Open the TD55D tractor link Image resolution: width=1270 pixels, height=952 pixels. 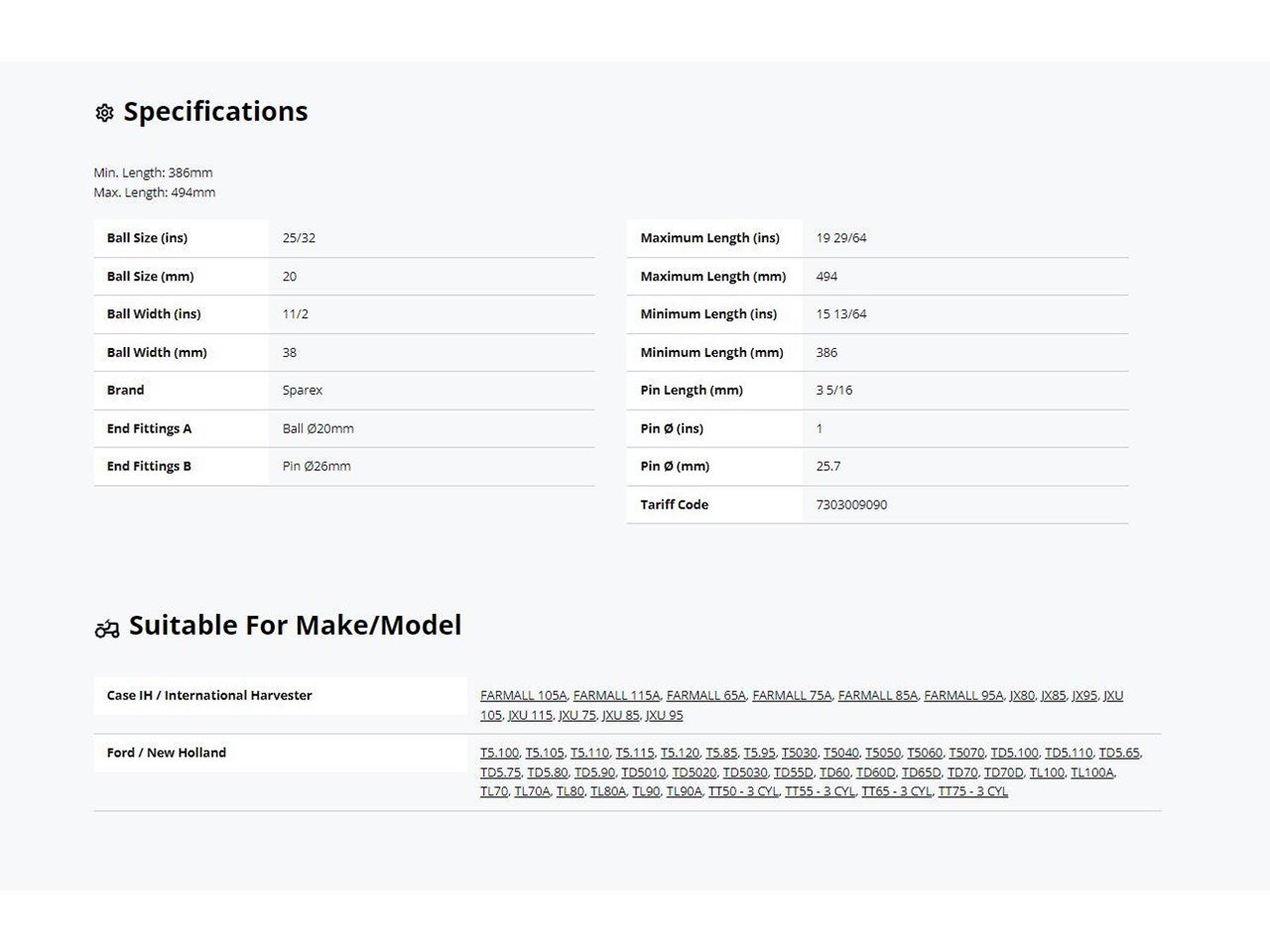pos(794,773)
